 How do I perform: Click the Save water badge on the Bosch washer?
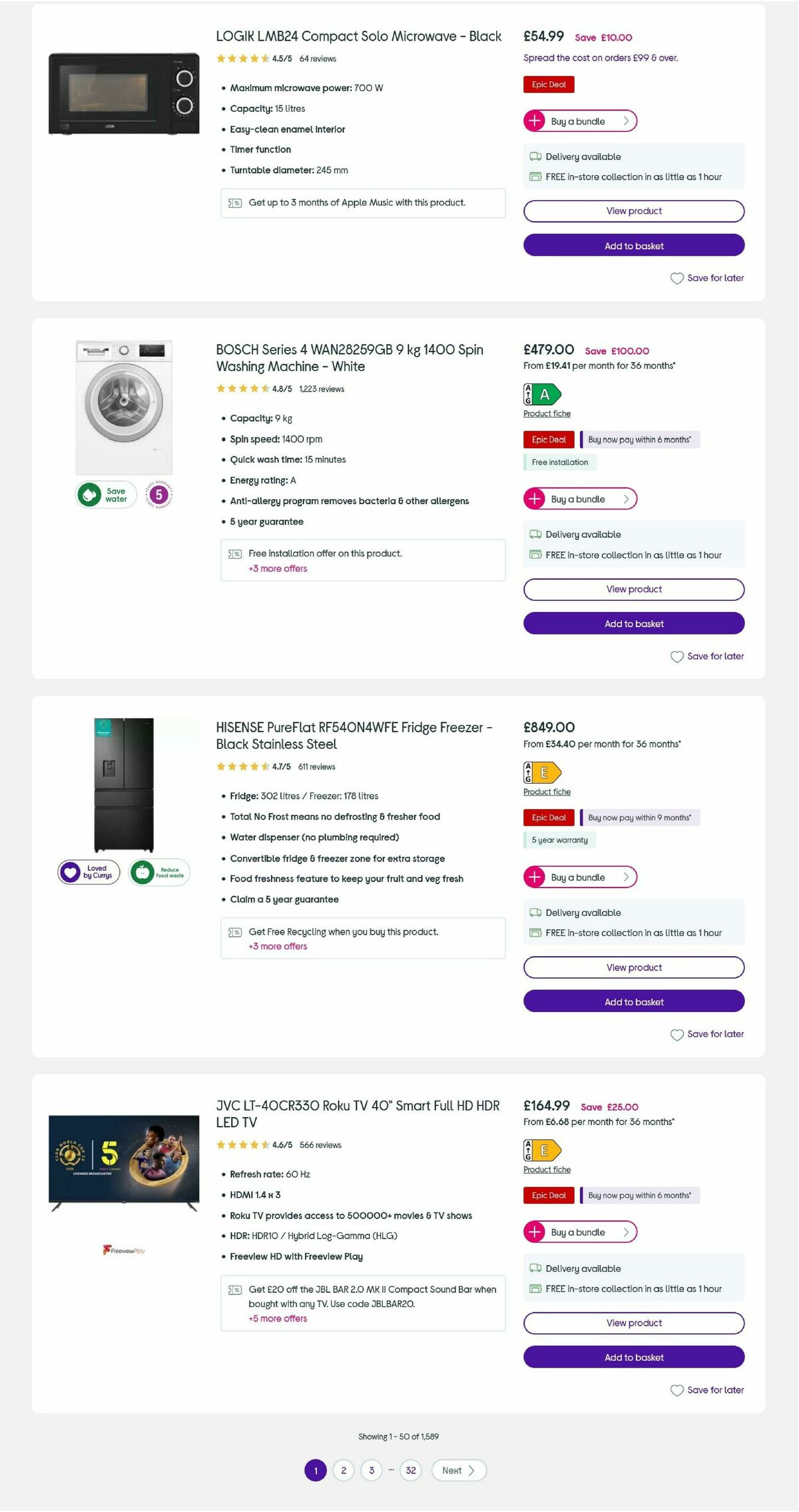[x=105, y=494]
